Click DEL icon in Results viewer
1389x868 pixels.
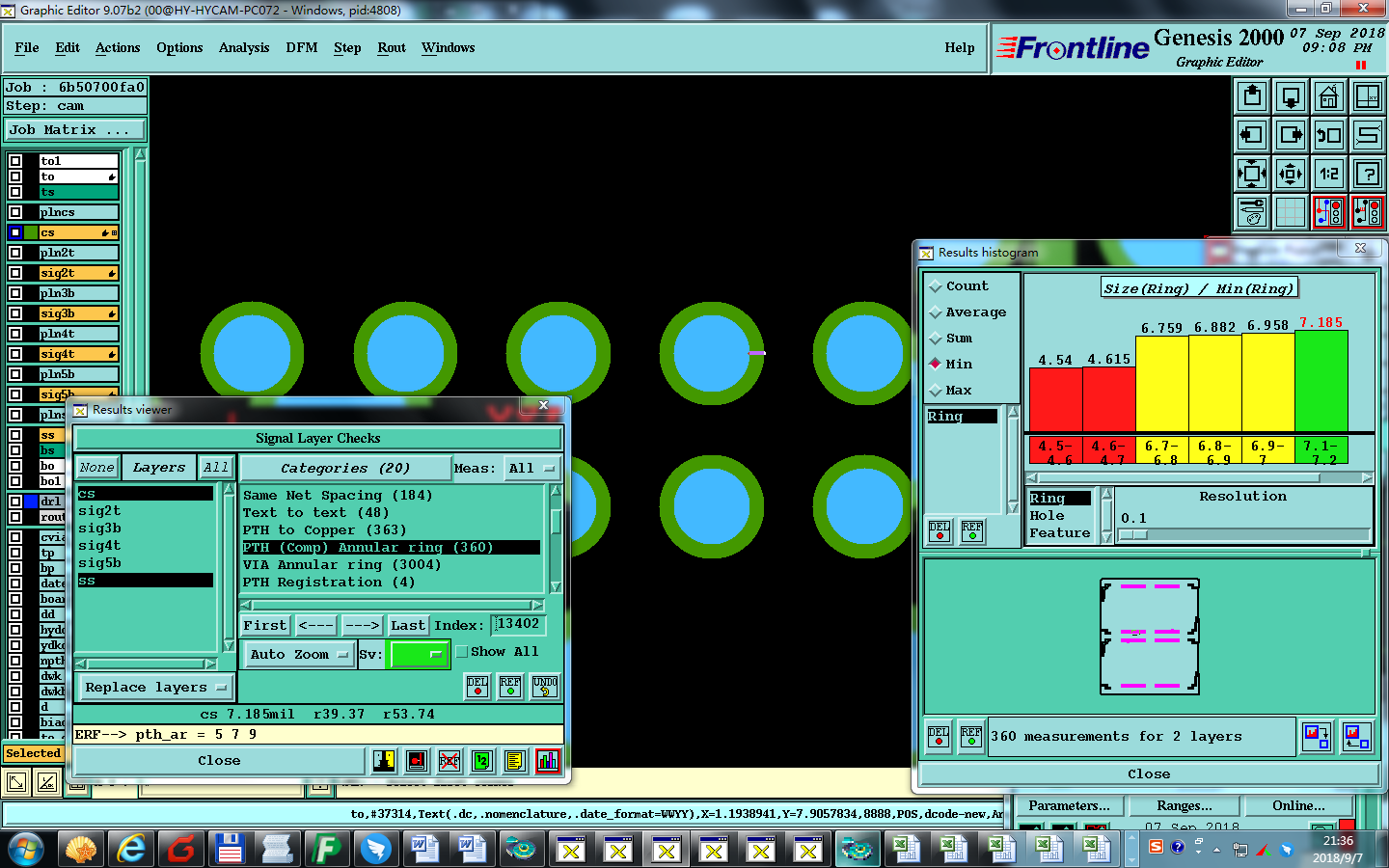(x=477, y=687)
